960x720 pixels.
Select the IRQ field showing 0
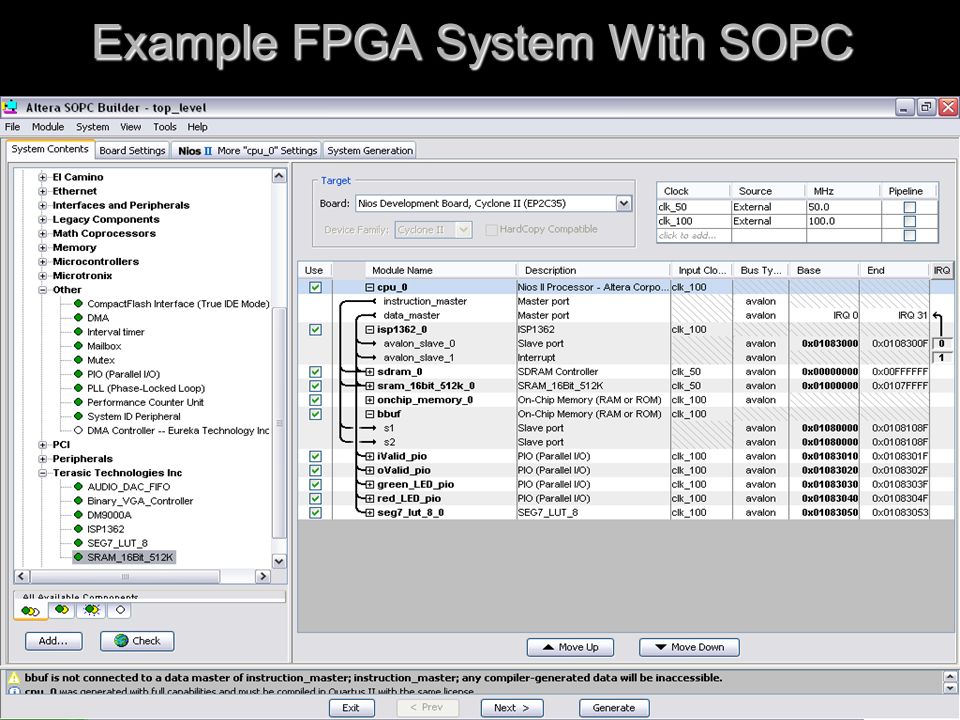pos(941,343)
